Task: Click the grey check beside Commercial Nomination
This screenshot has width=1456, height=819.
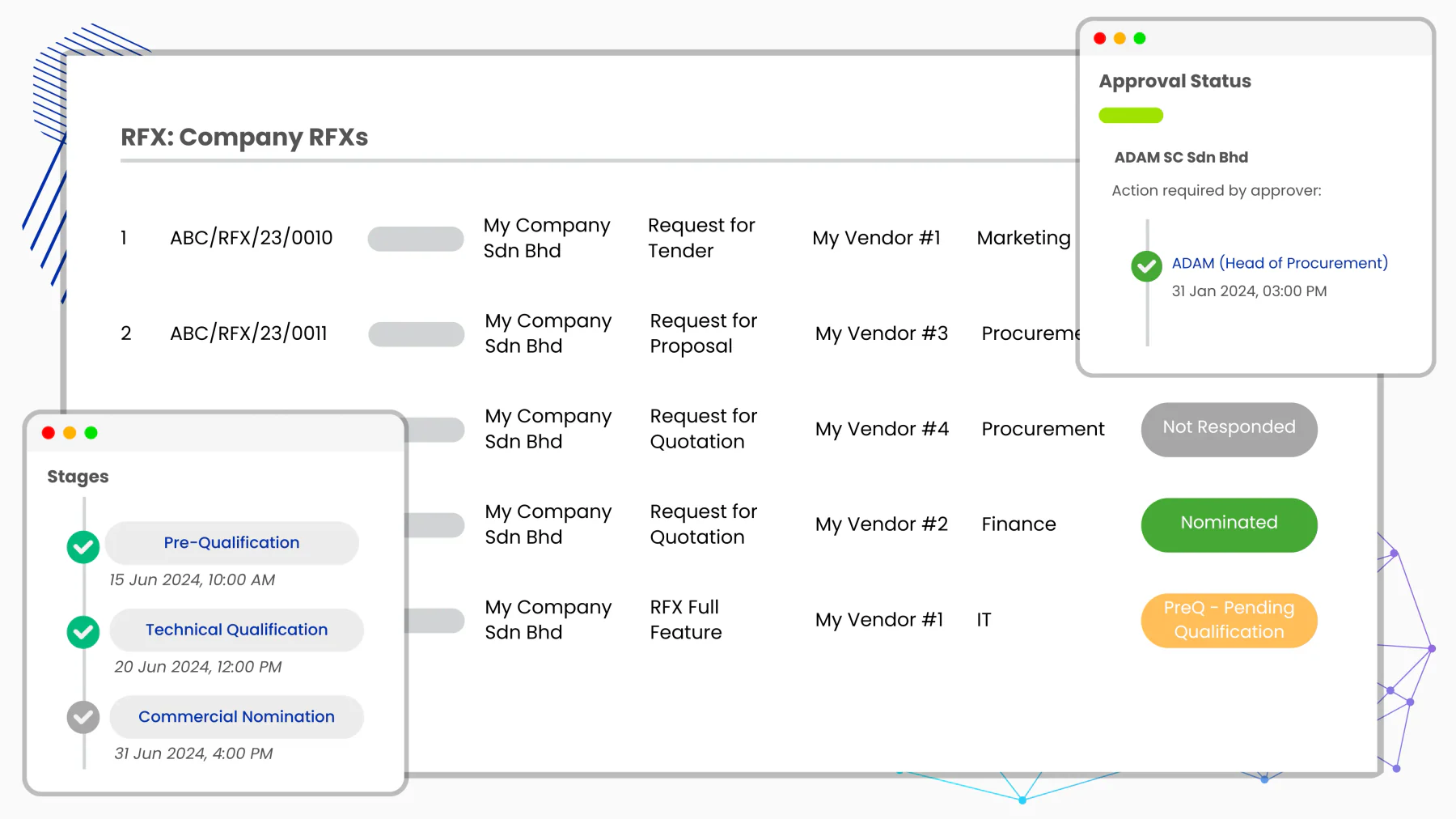Action: click(83, 717)
